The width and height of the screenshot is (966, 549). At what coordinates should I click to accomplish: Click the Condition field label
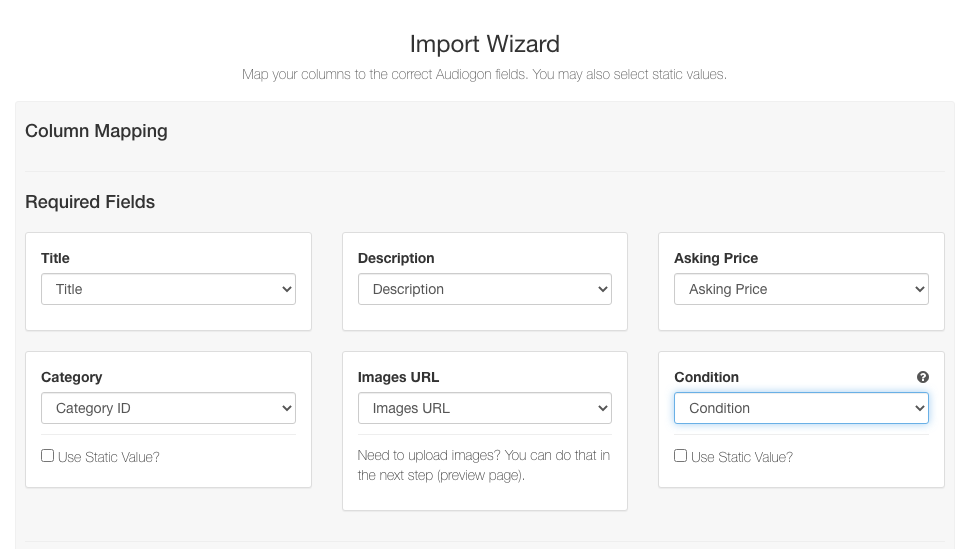(x=706, y=377)
